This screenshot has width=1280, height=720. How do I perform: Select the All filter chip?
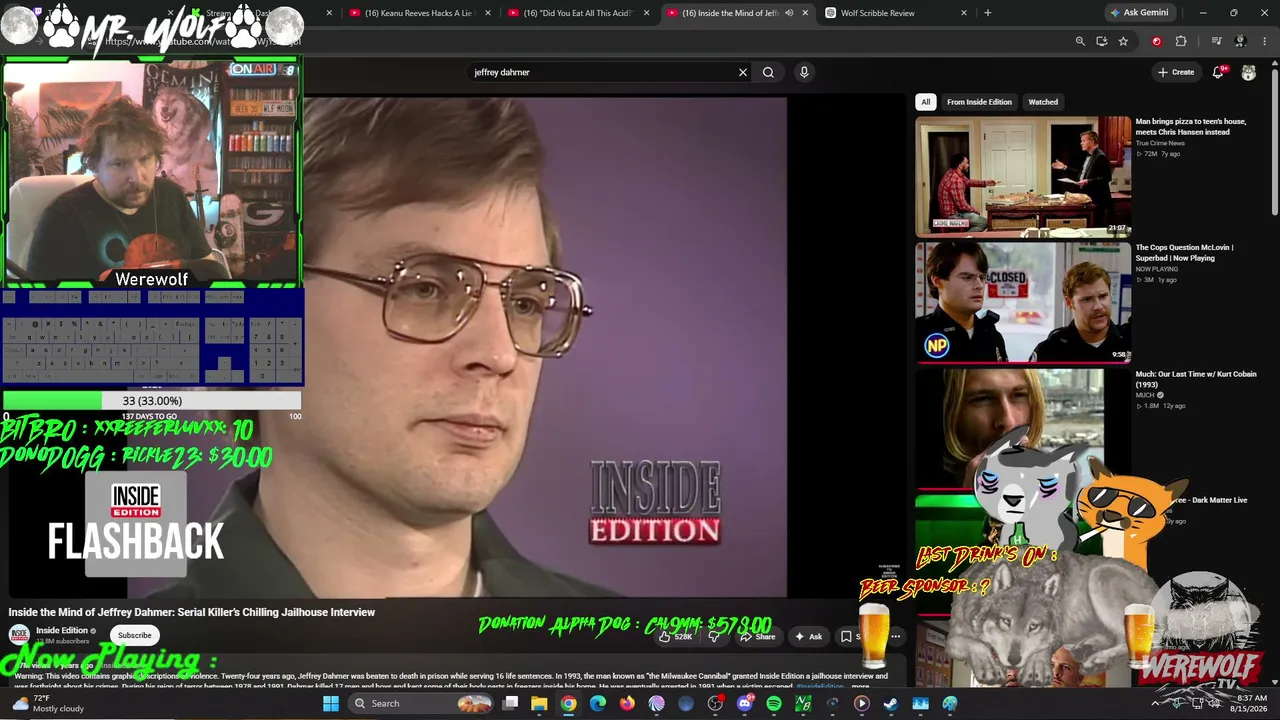pyautogui.click(x=926, y=102)
